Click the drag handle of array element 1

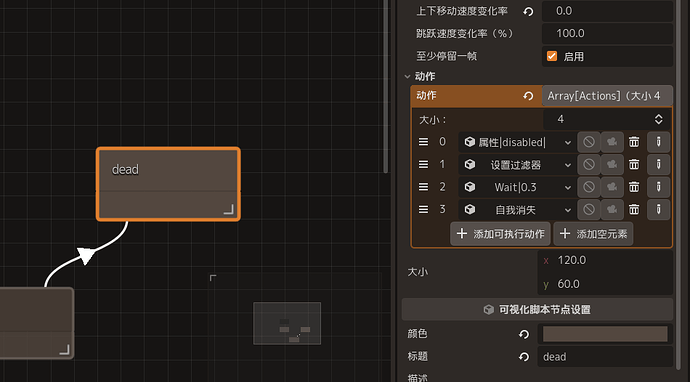(x=423, y=165)
